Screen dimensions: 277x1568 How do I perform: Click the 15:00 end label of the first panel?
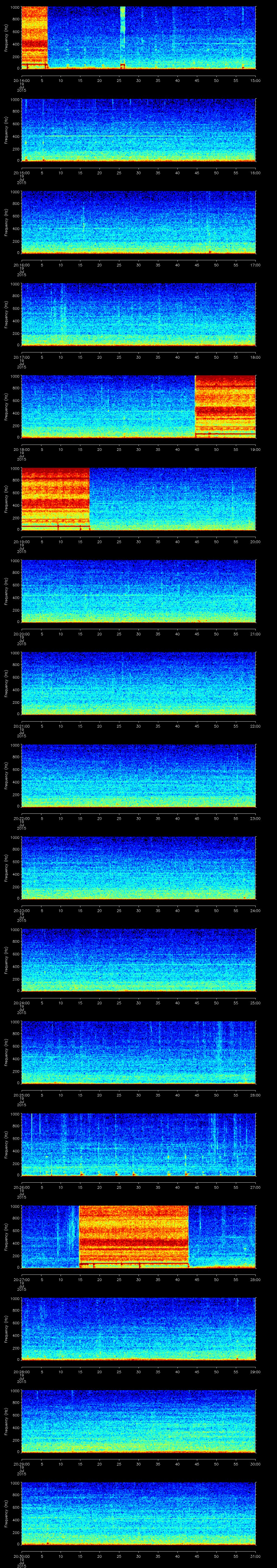point(256,80)
